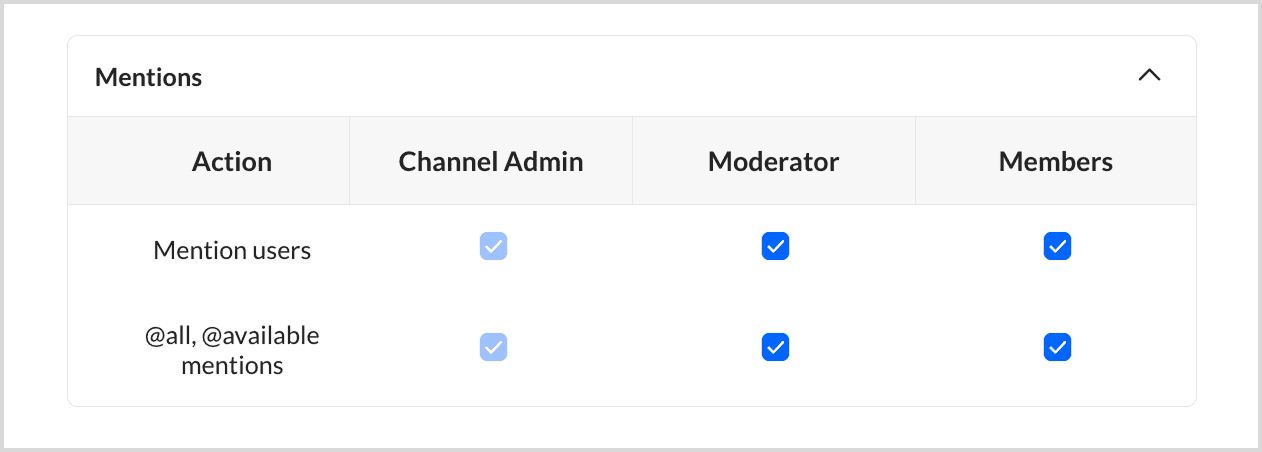Uncheck Mention users for Members
1262x452 pixels.
(1057, 246)
